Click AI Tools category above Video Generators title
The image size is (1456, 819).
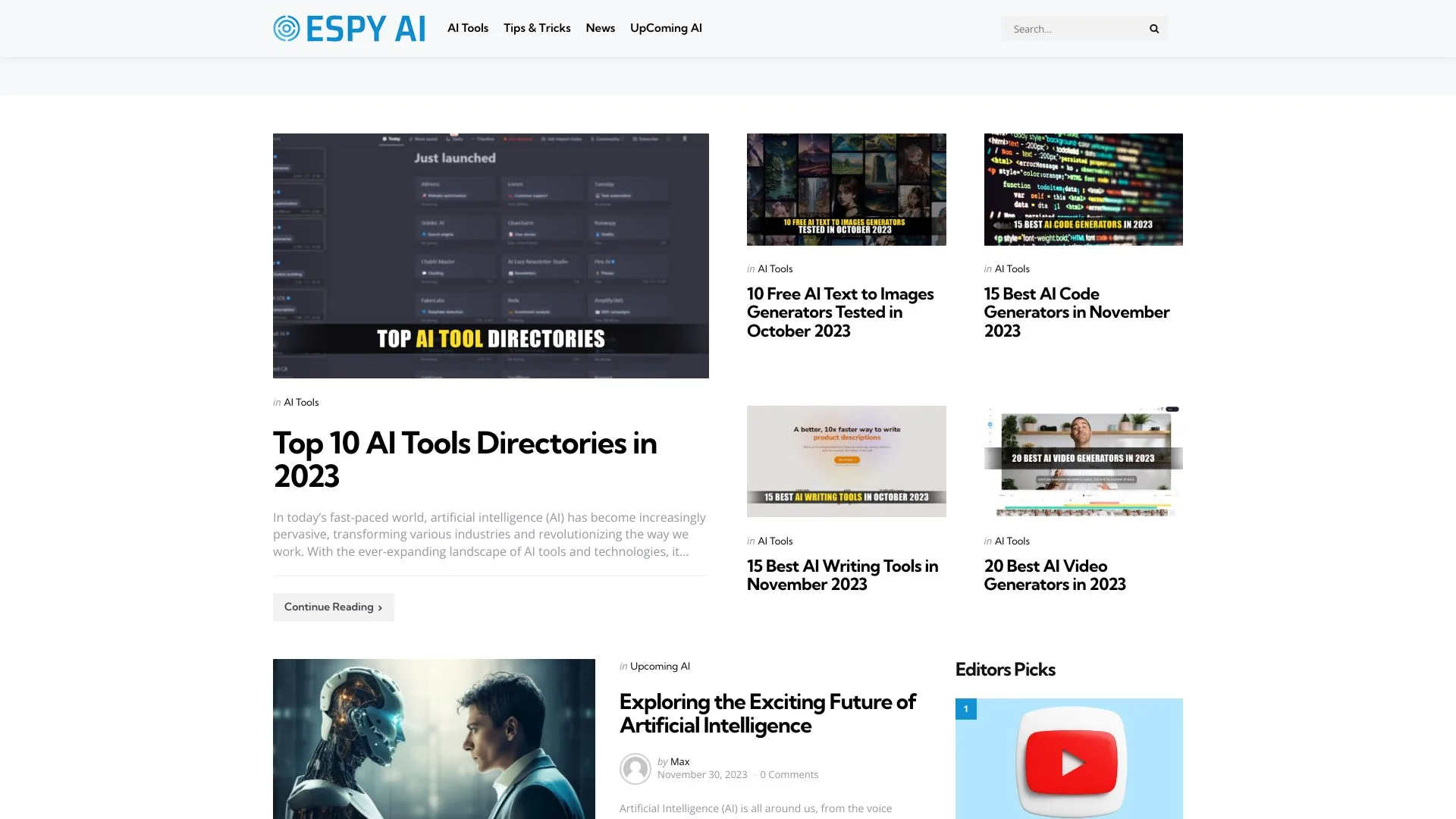click(1012, 541)
